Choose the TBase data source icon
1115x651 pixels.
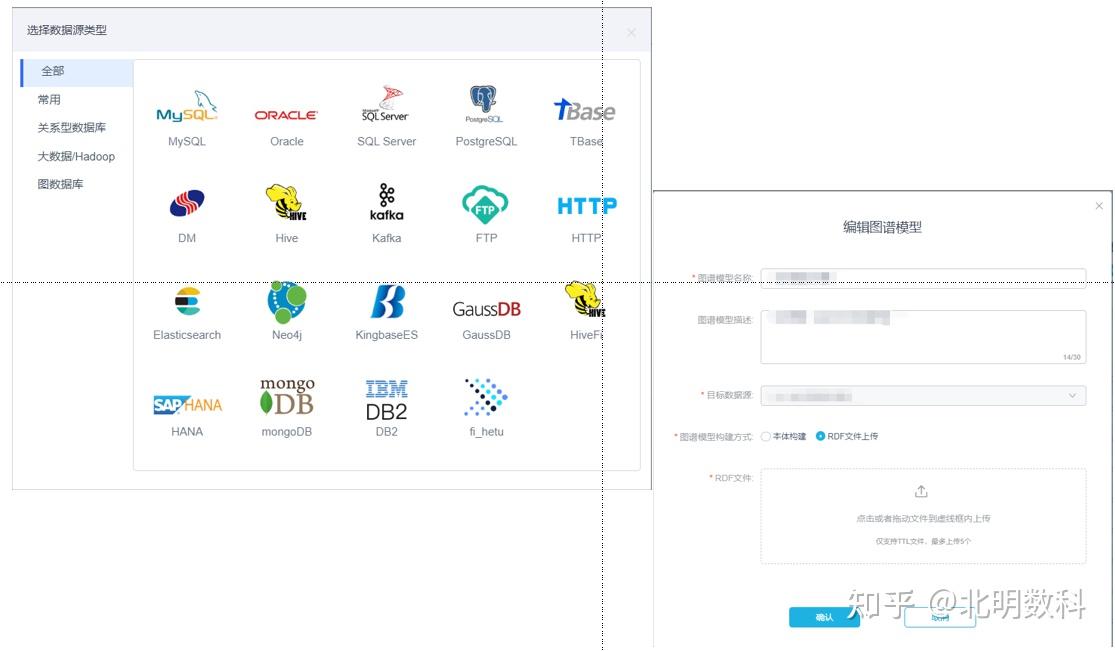click(584, 110)
